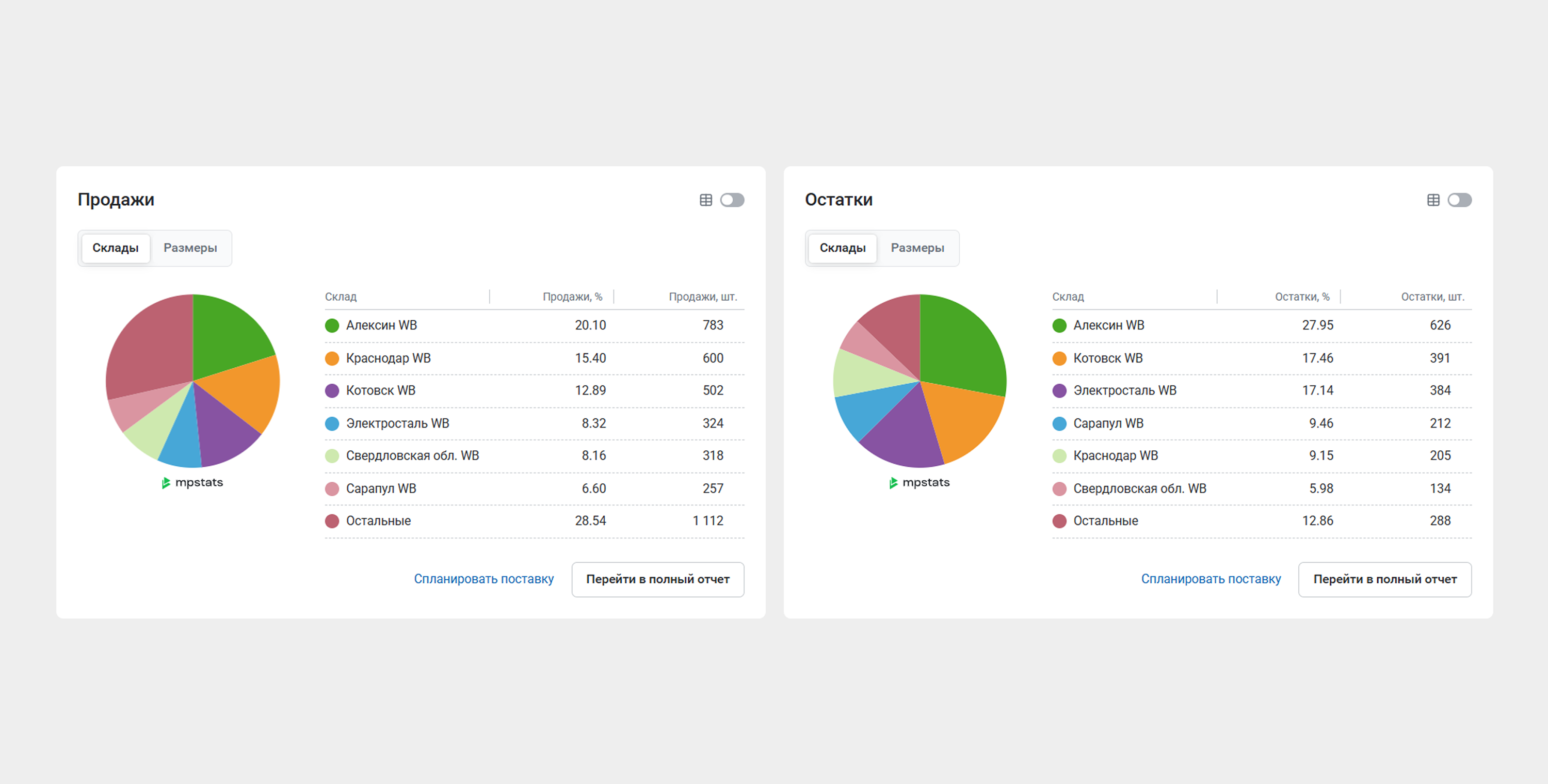Sort by Продажи, % column header
The height and width of the screenshot is (784, 1548).
point(572,297)
